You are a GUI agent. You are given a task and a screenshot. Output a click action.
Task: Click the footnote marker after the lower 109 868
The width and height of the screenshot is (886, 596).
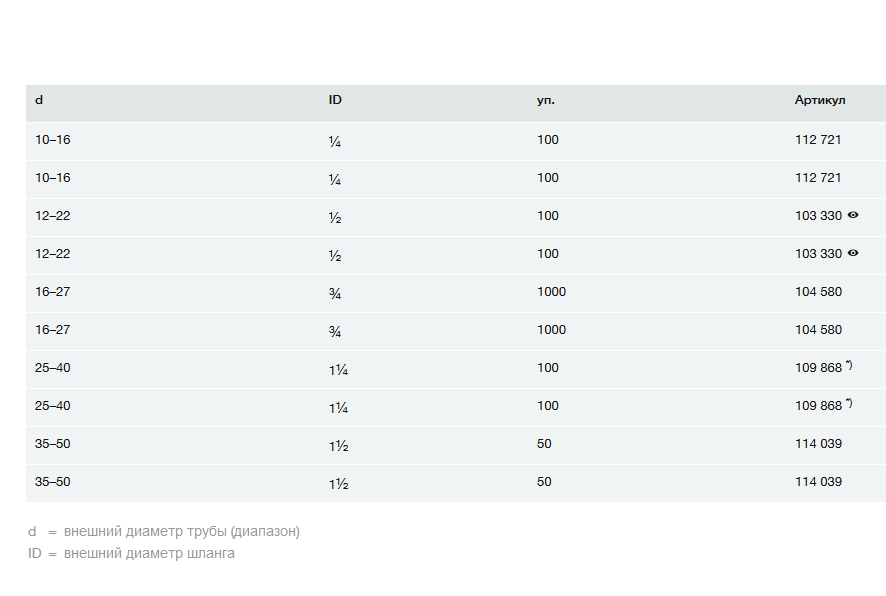849,403
